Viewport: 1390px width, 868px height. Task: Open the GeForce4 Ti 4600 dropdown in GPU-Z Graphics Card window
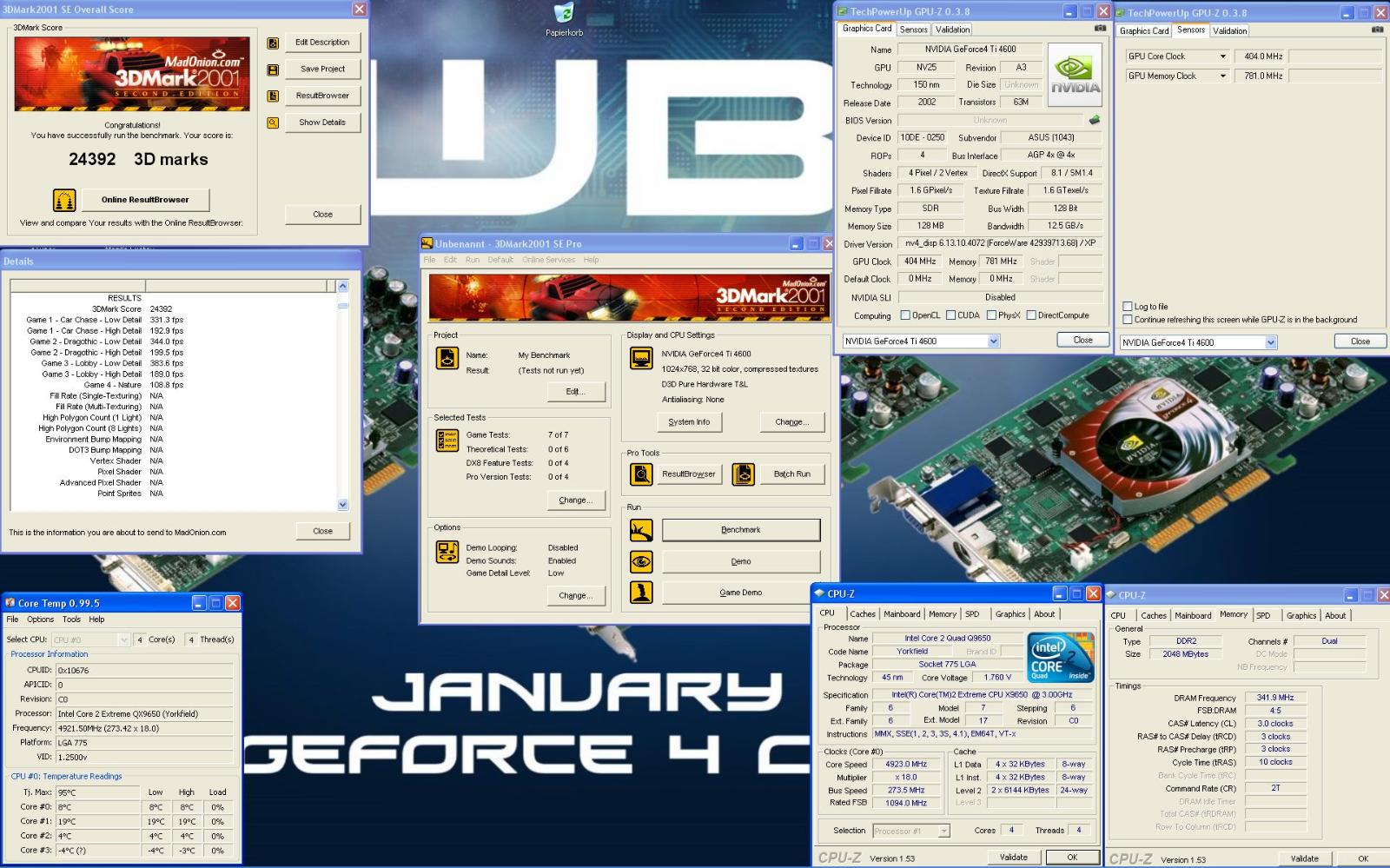coord(994,341)
